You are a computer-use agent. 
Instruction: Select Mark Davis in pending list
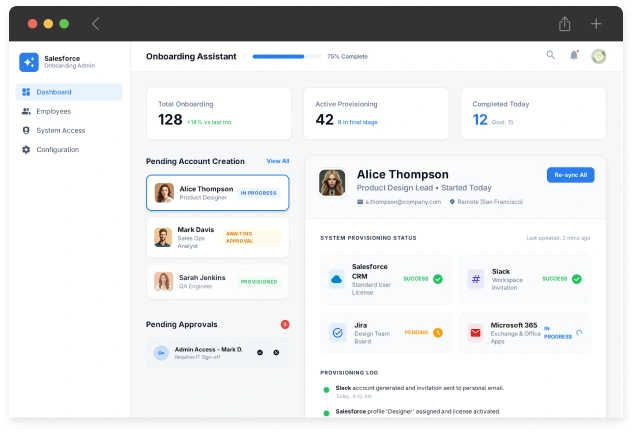218,237
